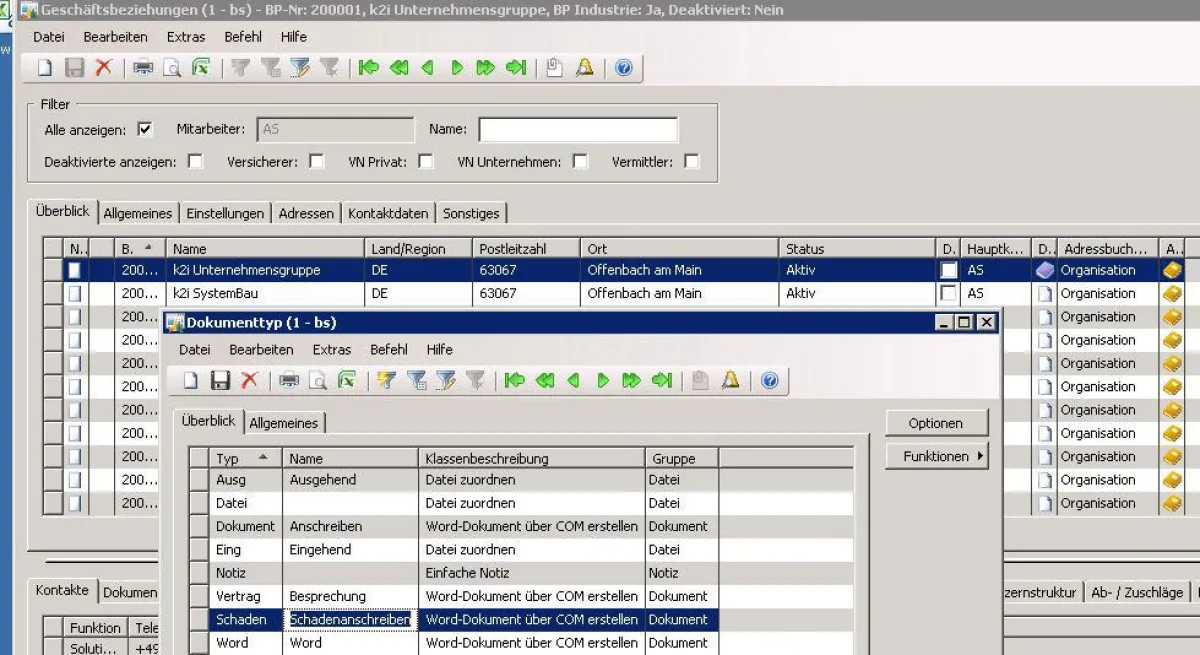Enable the 'Deaktivierte anzeigen' checkbox
The width and height of the screenshot is (1200, 655).
pos(196,161)
